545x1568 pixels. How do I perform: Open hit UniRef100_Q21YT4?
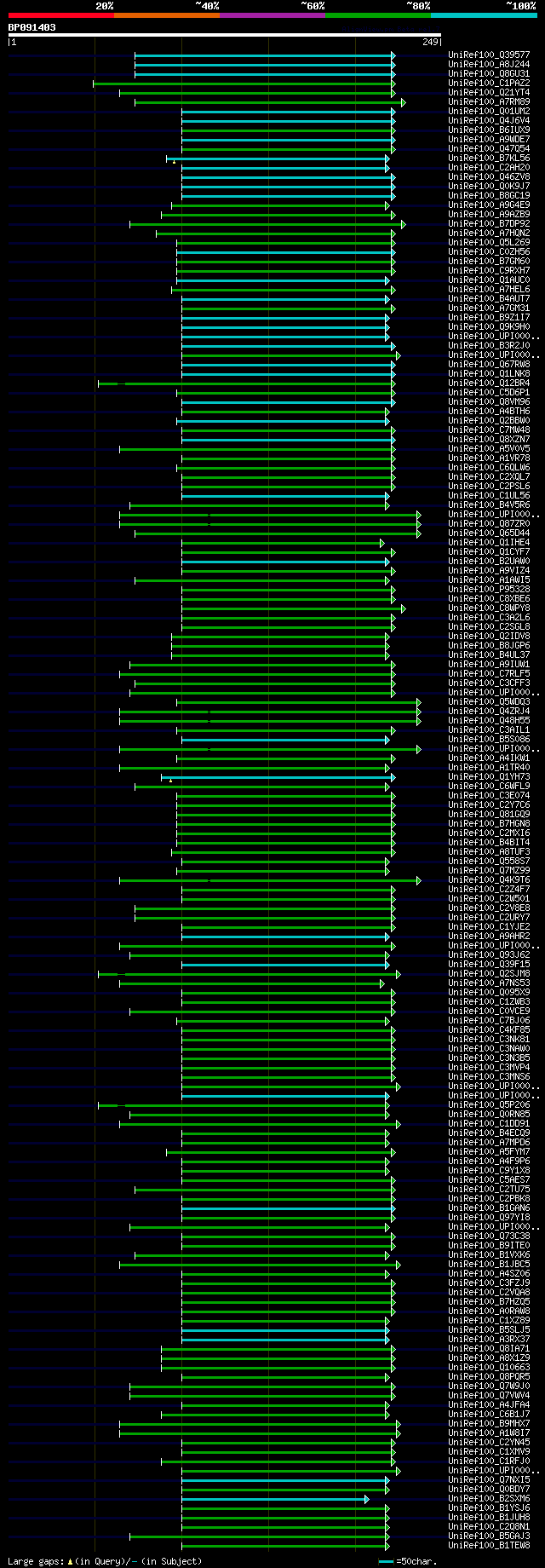pos(489,92)
